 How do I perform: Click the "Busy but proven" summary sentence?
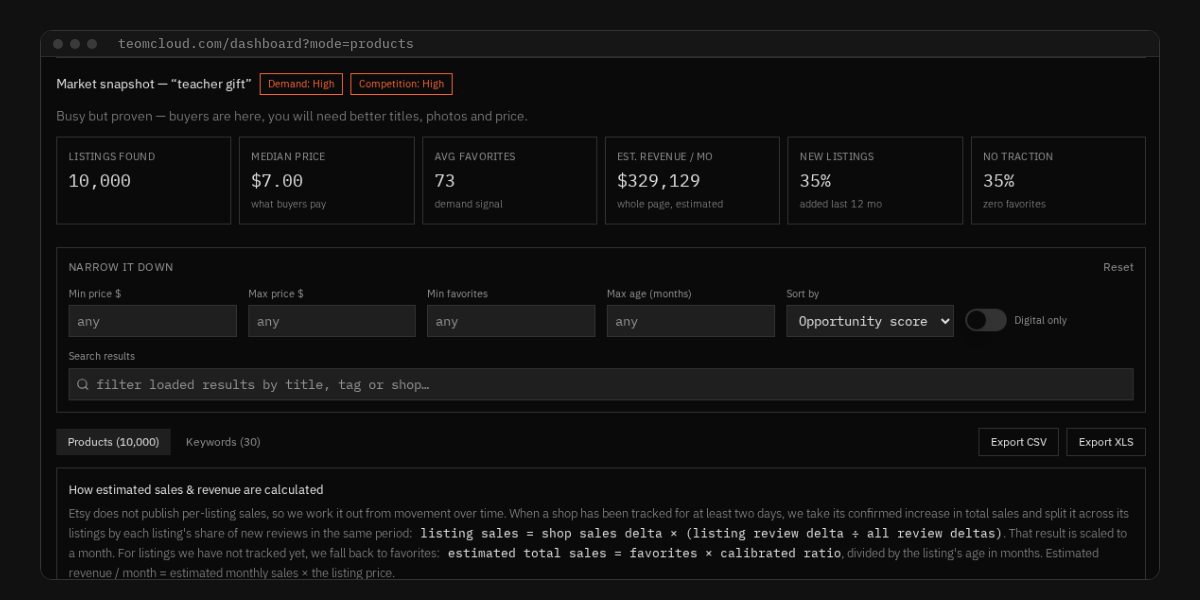(292, 116)
